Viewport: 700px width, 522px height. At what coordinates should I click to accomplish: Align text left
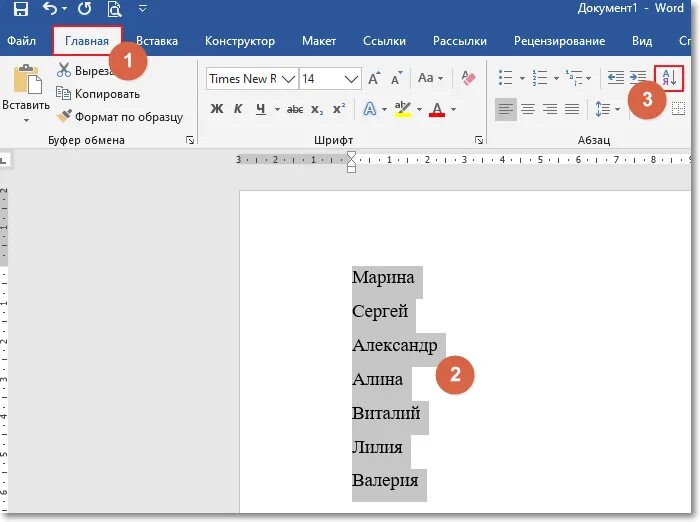(x=506, y=109)
